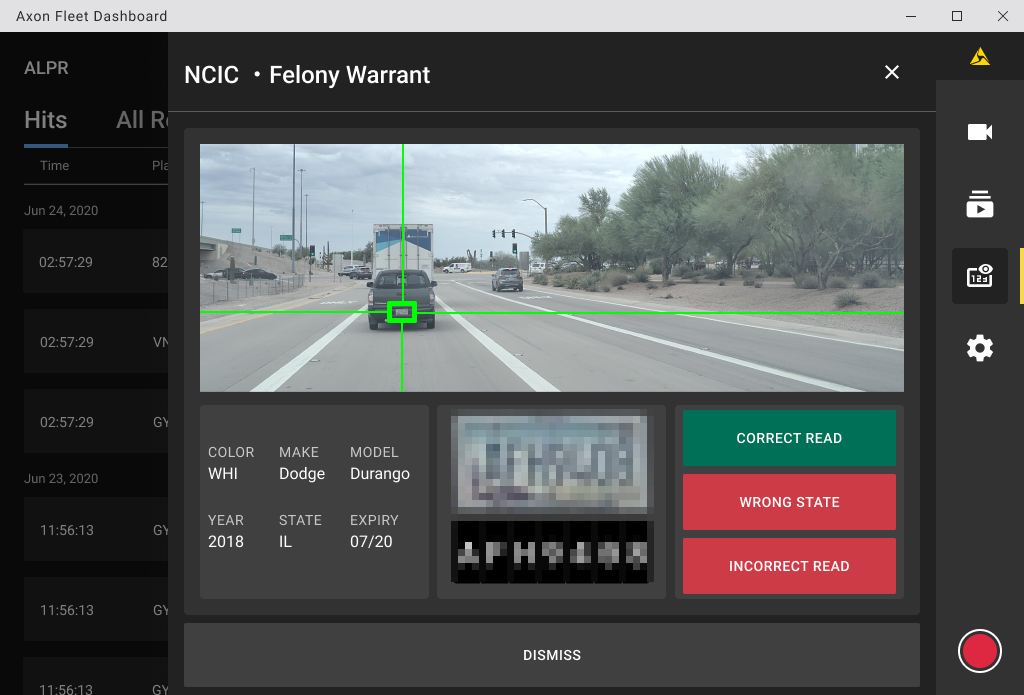Flag the hit as Wrong State

point(789,502)
